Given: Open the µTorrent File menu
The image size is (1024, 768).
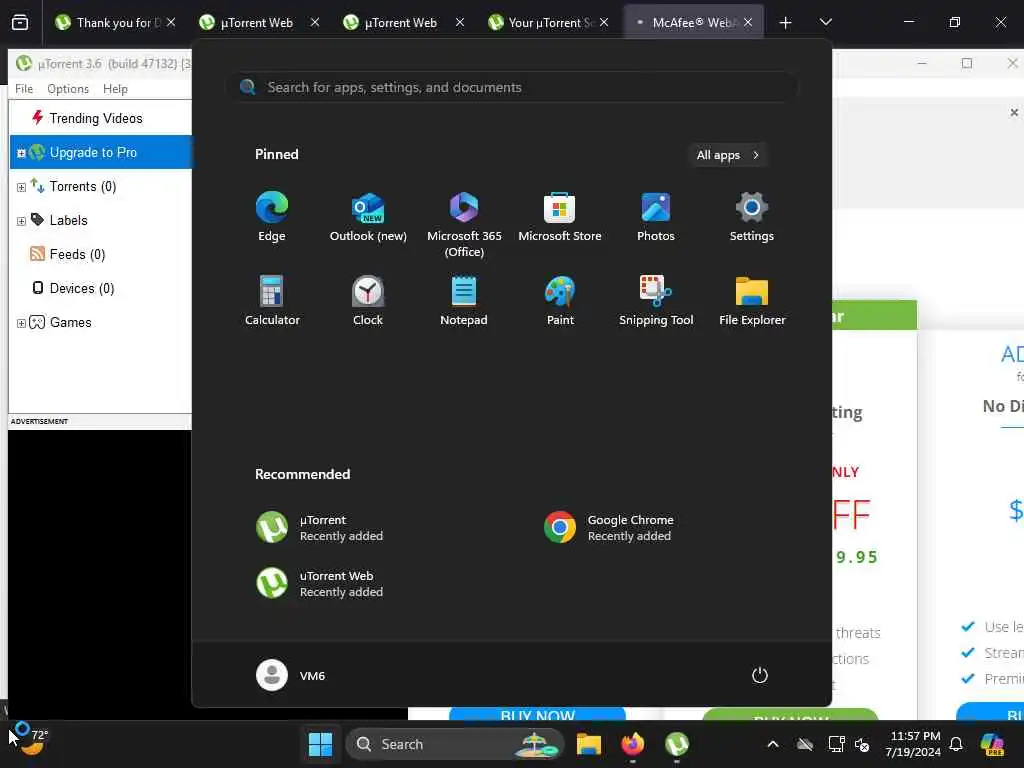Looking at the screenshot, I should click(24, 89).
